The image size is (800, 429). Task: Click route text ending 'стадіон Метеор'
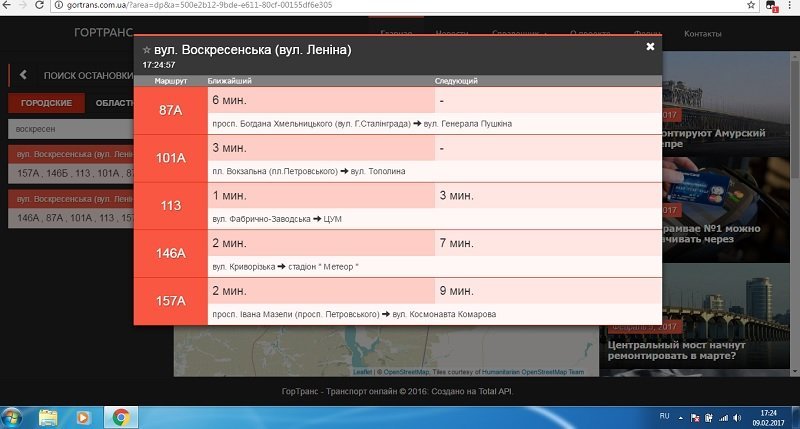pyautogui.click(x=285, y=267)
